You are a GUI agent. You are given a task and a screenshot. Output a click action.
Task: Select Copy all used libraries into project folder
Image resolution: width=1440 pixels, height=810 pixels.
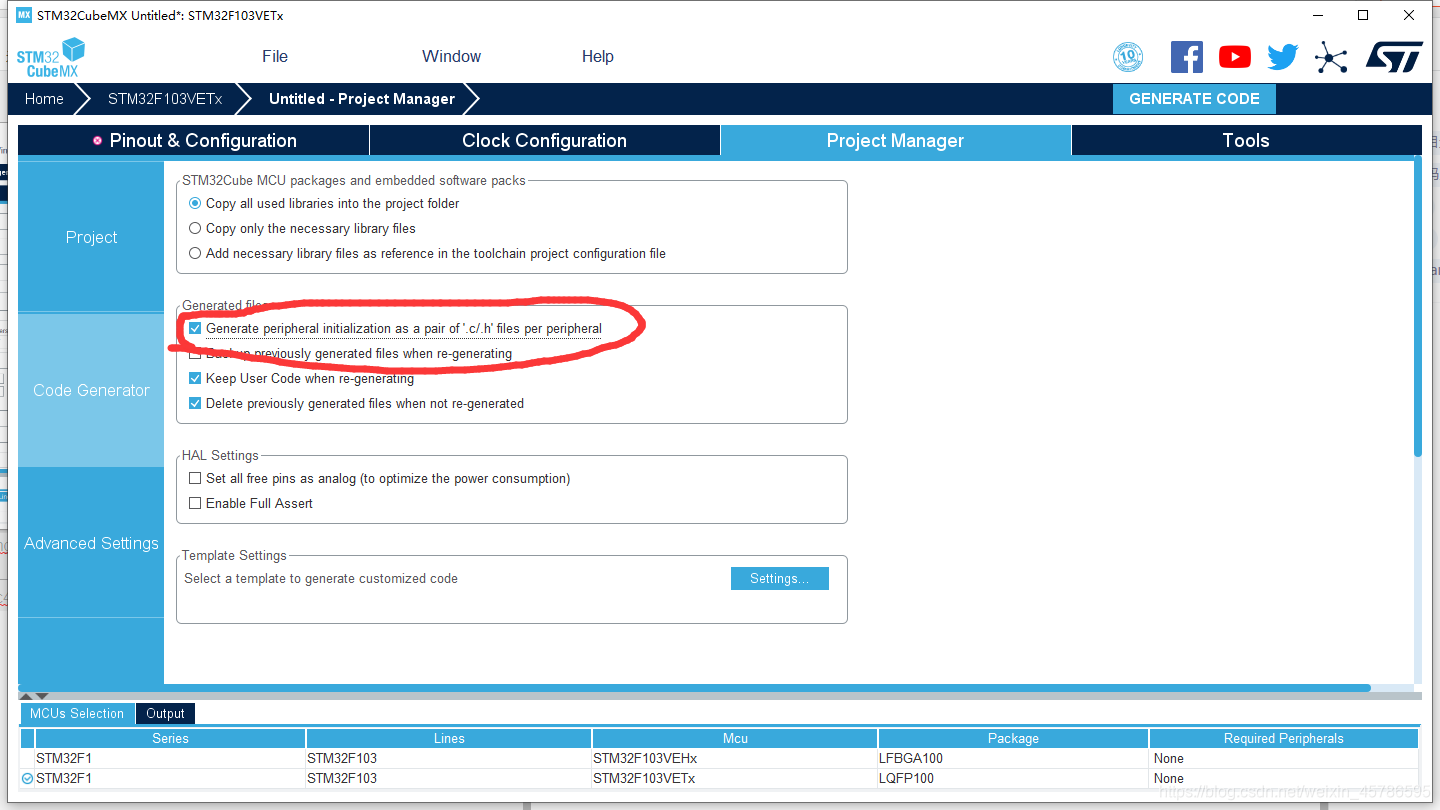(195, 203)
